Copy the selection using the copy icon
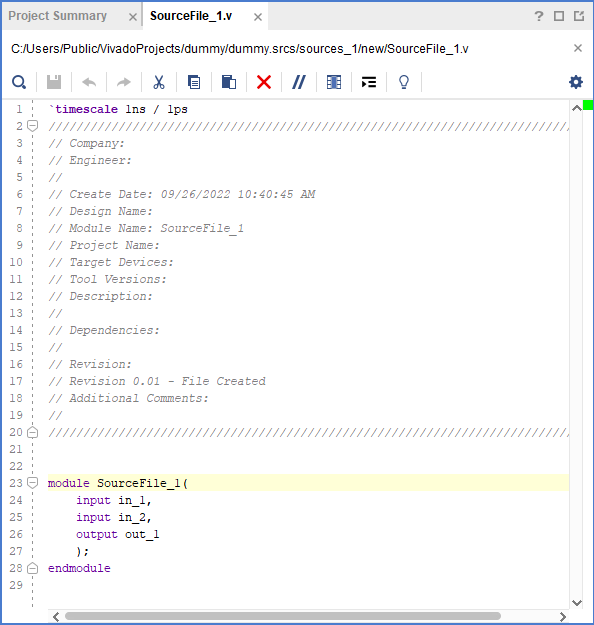Screen dimensions: 594x625 click(194, 83)
